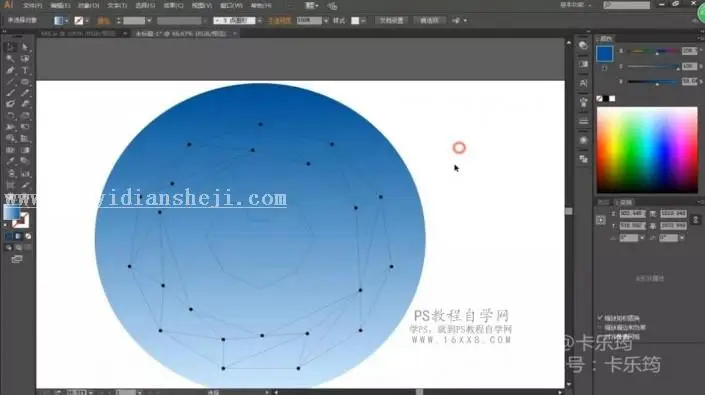Open stroke color dropdown in control bar
Viewport: 705px width, 395px height.
(x=87, y=21)
